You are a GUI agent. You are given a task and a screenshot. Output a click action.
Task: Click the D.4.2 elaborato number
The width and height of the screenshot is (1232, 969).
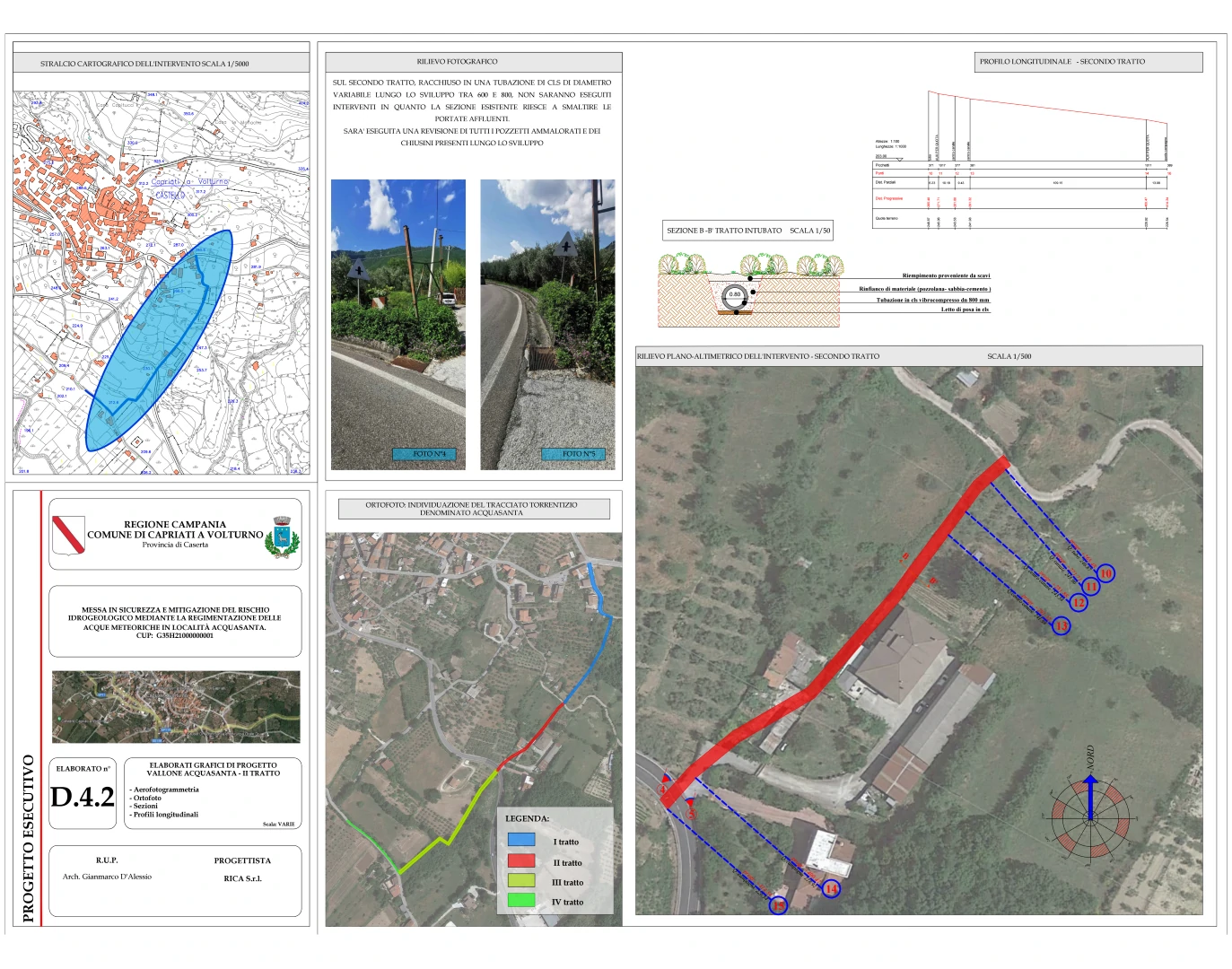(83, 797)
